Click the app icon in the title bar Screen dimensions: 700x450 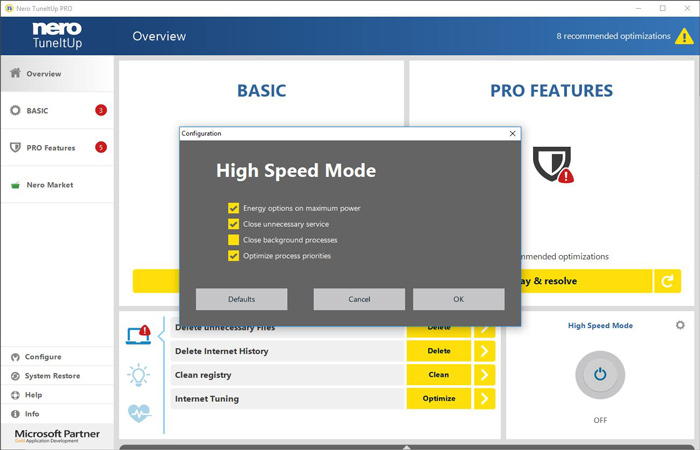click(9, 8)
